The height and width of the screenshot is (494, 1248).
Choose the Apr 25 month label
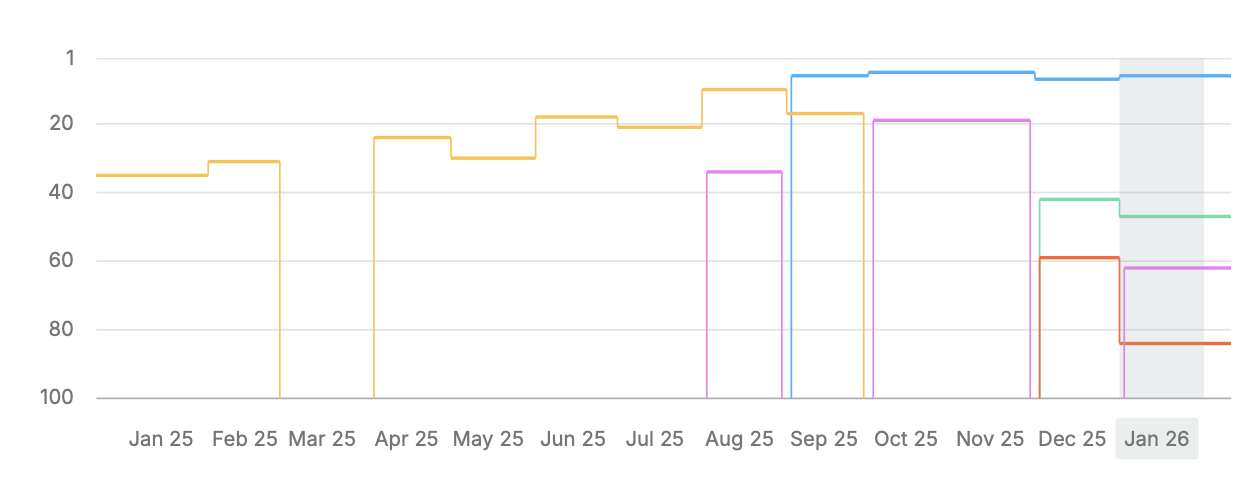(404, 439)
